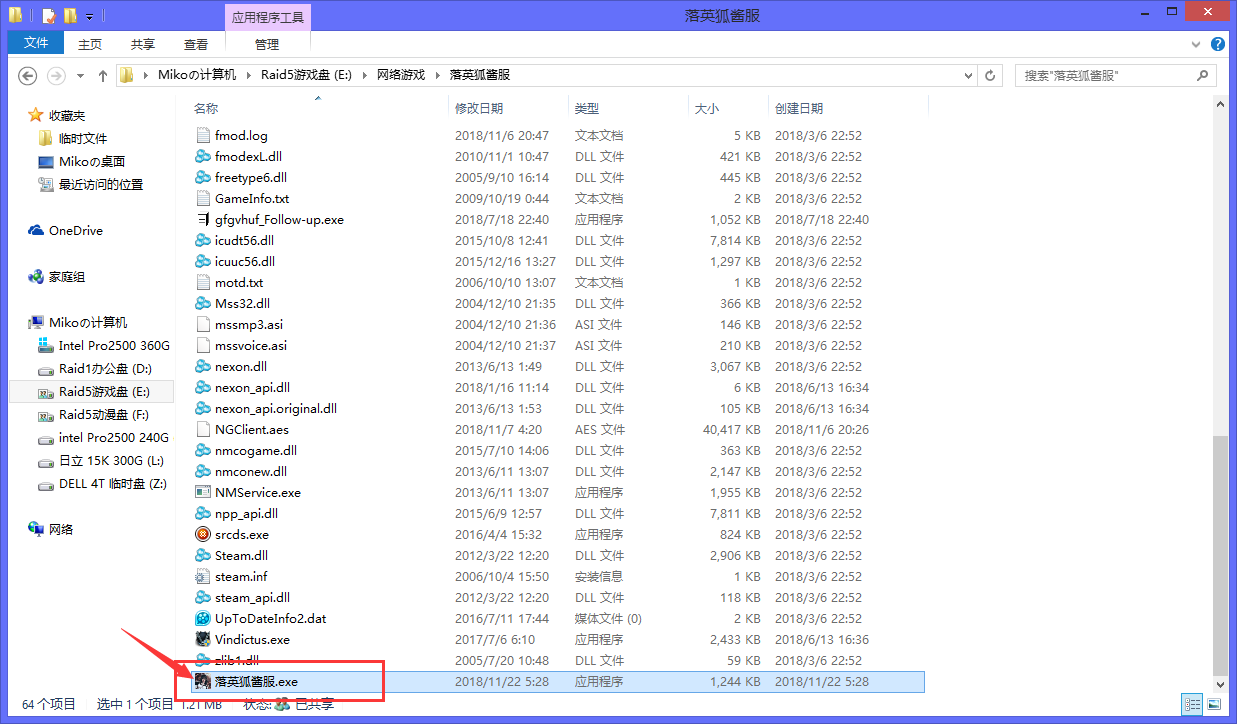Collapse the ribbon with the chevron
1237x724 pixels.
coord(1196,44)
